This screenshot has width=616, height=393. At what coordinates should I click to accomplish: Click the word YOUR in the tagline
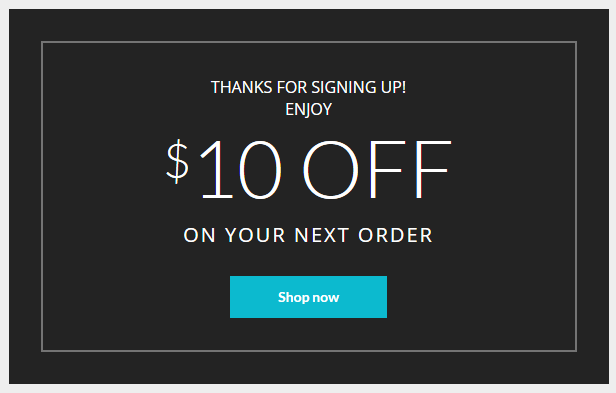pyautogui.click(x=255, y=235)
